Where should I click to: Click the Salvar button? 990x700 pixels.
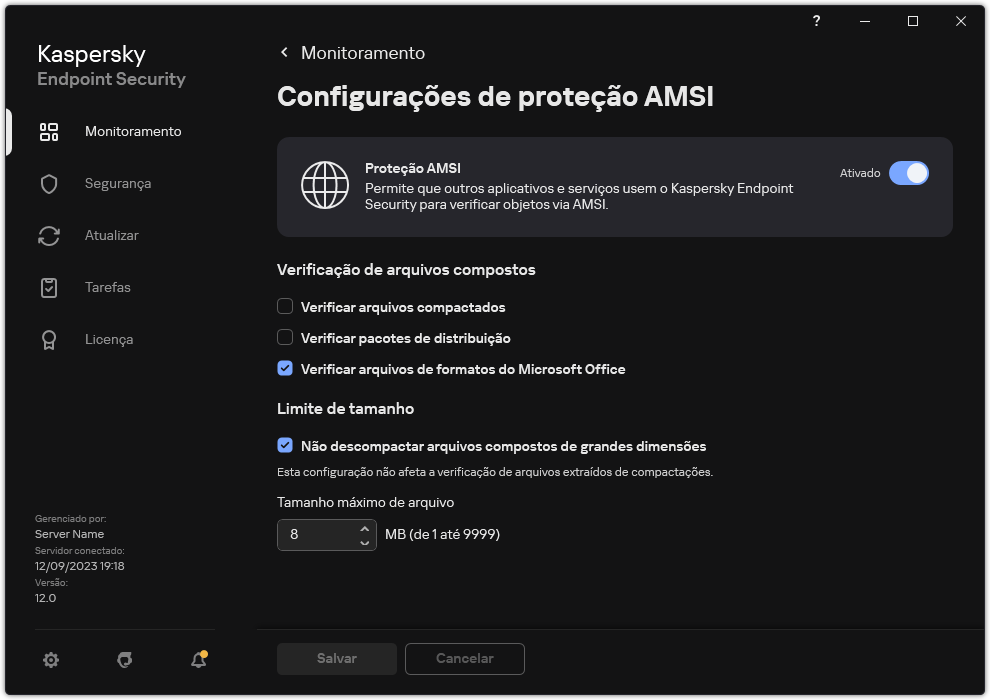336,659
